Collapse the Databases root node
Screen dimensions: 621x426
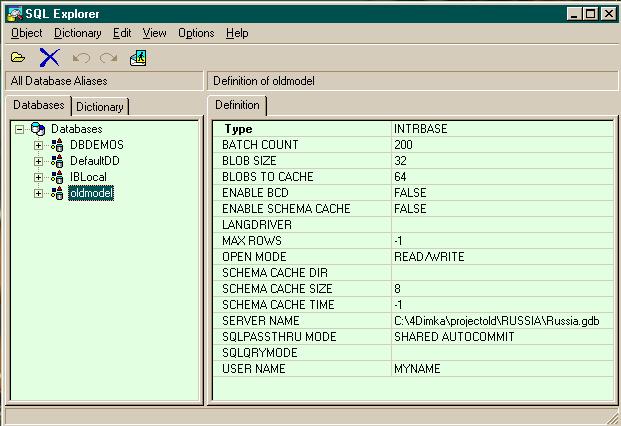coord(19,129)
